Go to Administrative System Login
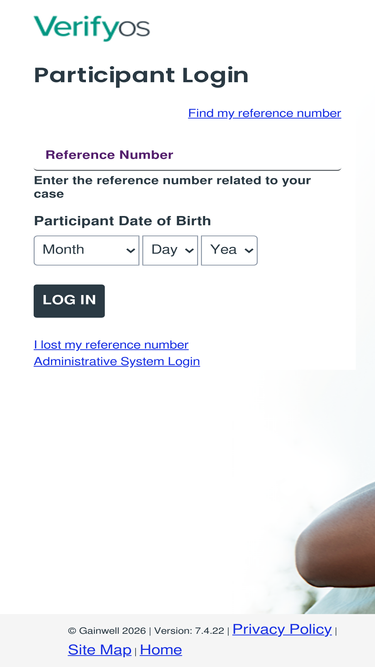Screen dimensions: 375x667 117,362
